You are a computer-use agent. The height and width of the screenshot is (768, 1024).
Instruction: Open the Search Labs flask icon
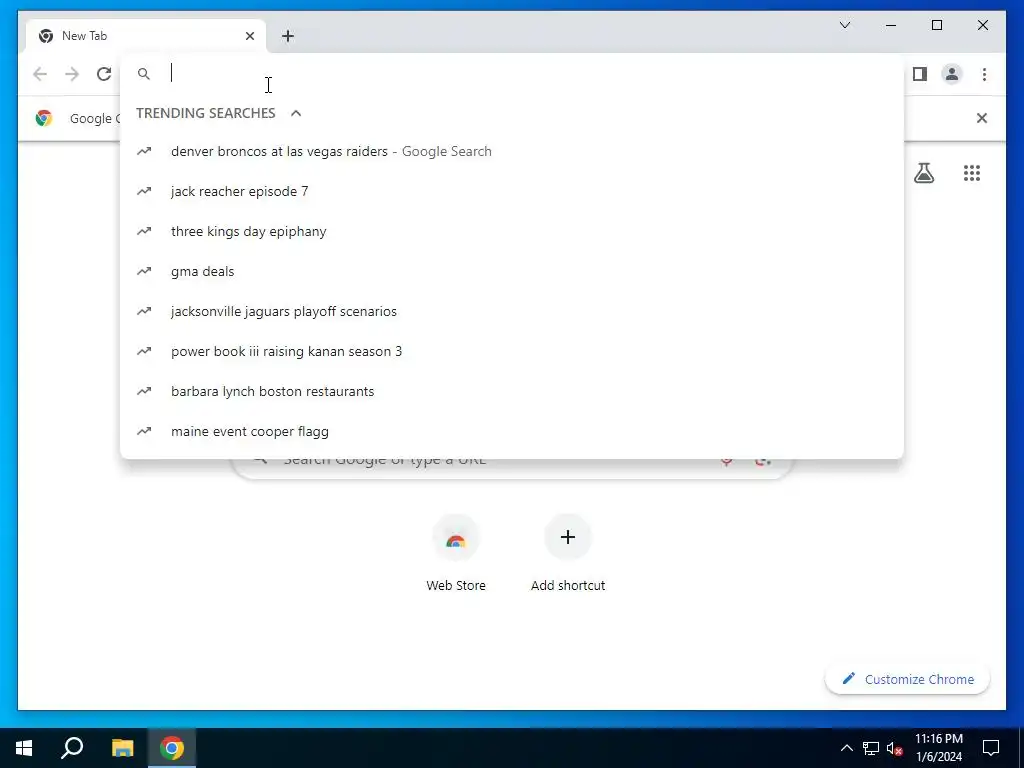coord(923,172)
